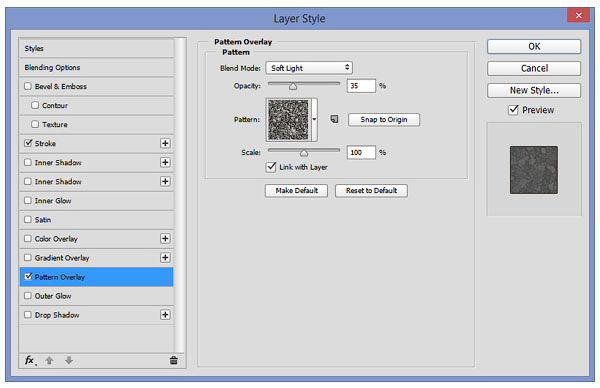
Task: Add a Gradient Overlay via its plus icon
Action: click(165, 258)
